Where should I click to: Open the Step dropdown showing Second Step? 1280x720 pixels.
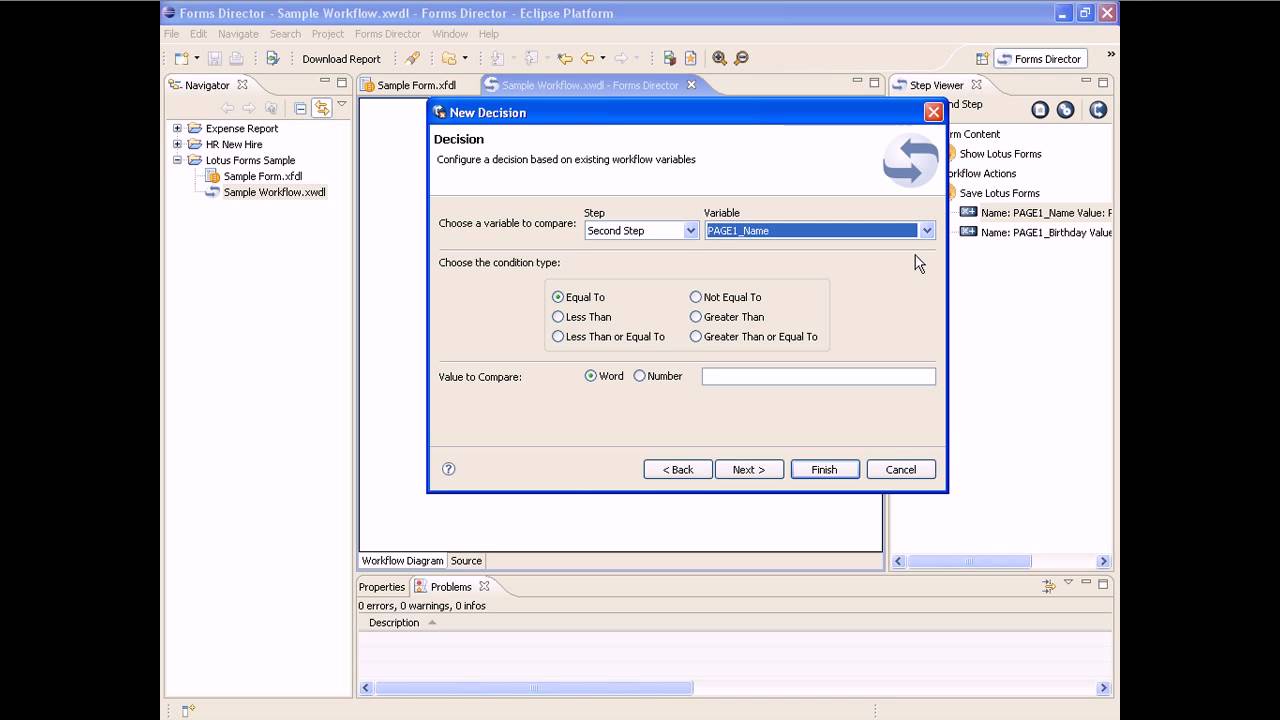coord(690,231)
